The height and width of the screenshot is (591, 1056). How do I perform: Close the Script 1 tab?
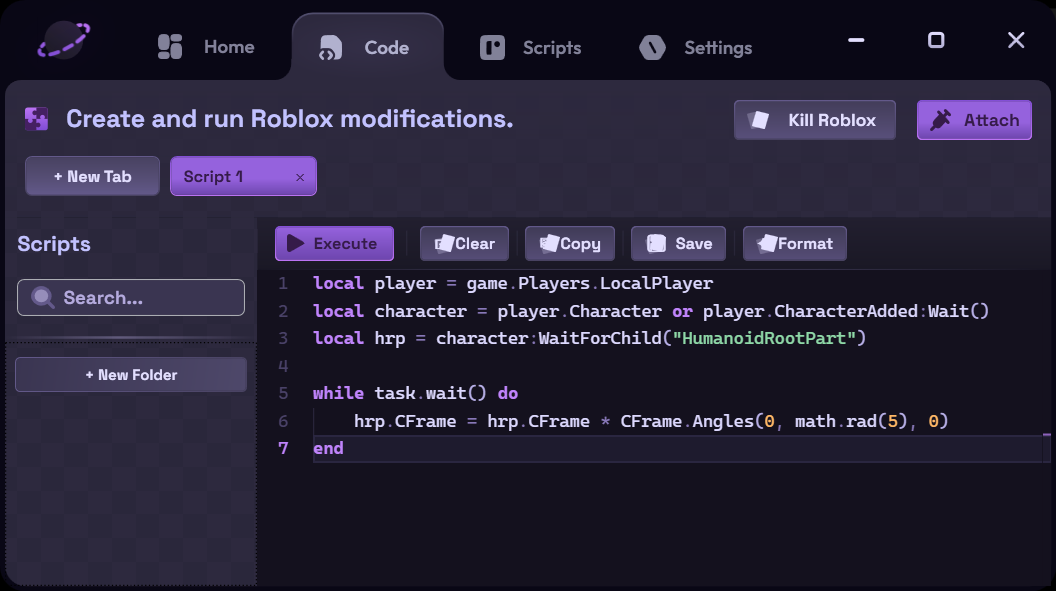pyautogui.click(x=300, y=177)
